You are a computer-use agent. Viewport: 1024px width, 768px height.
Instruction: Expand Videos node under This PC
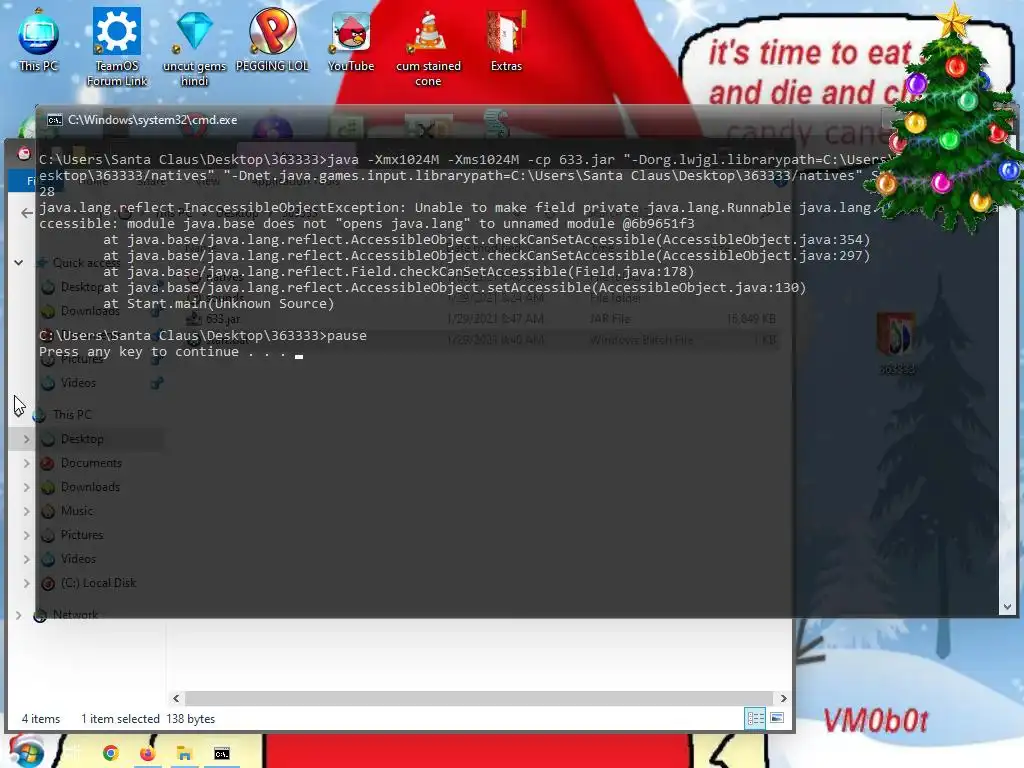click(27, 559)
